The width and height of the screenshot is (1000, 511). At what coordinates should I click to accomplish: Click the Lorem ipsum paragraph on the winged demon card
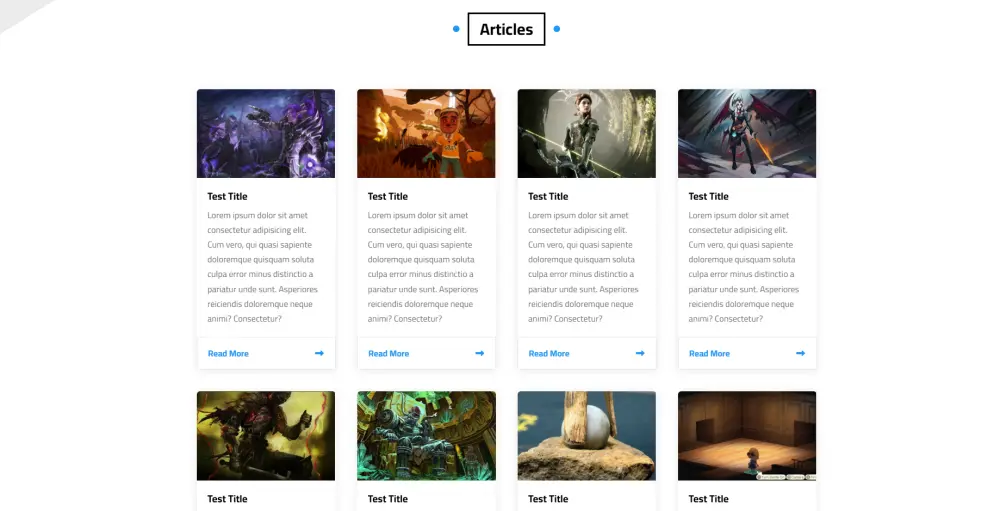pyautogui.click(x=744, y=267)
